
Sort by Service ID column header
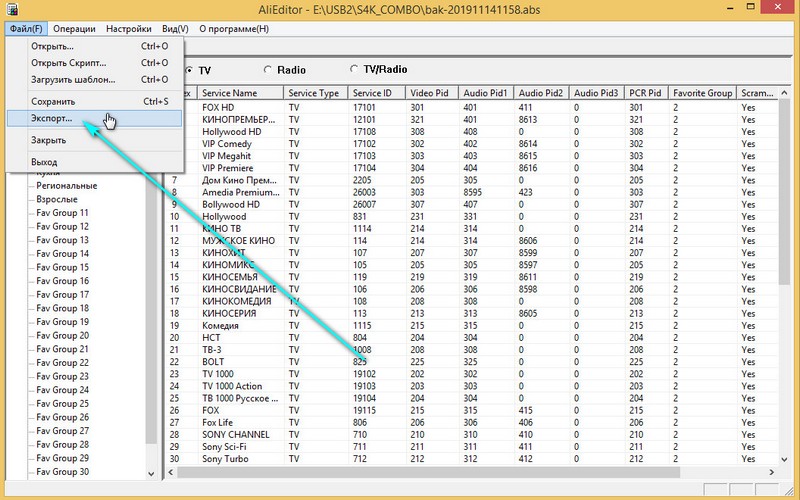pyautogui.click(x=377, y=93)
